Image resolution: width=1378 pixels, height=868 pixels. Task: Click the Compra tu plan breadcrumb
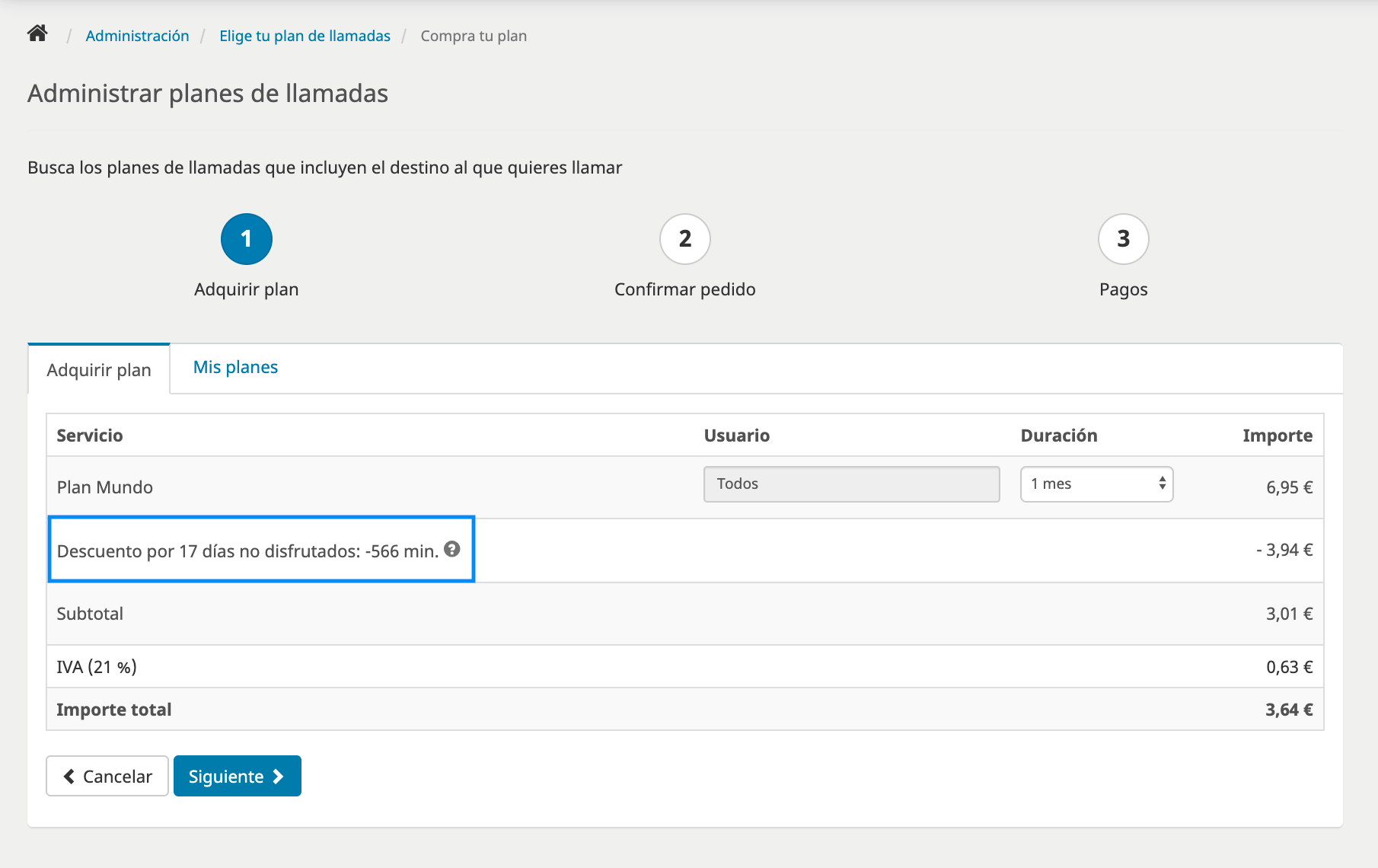474,36
